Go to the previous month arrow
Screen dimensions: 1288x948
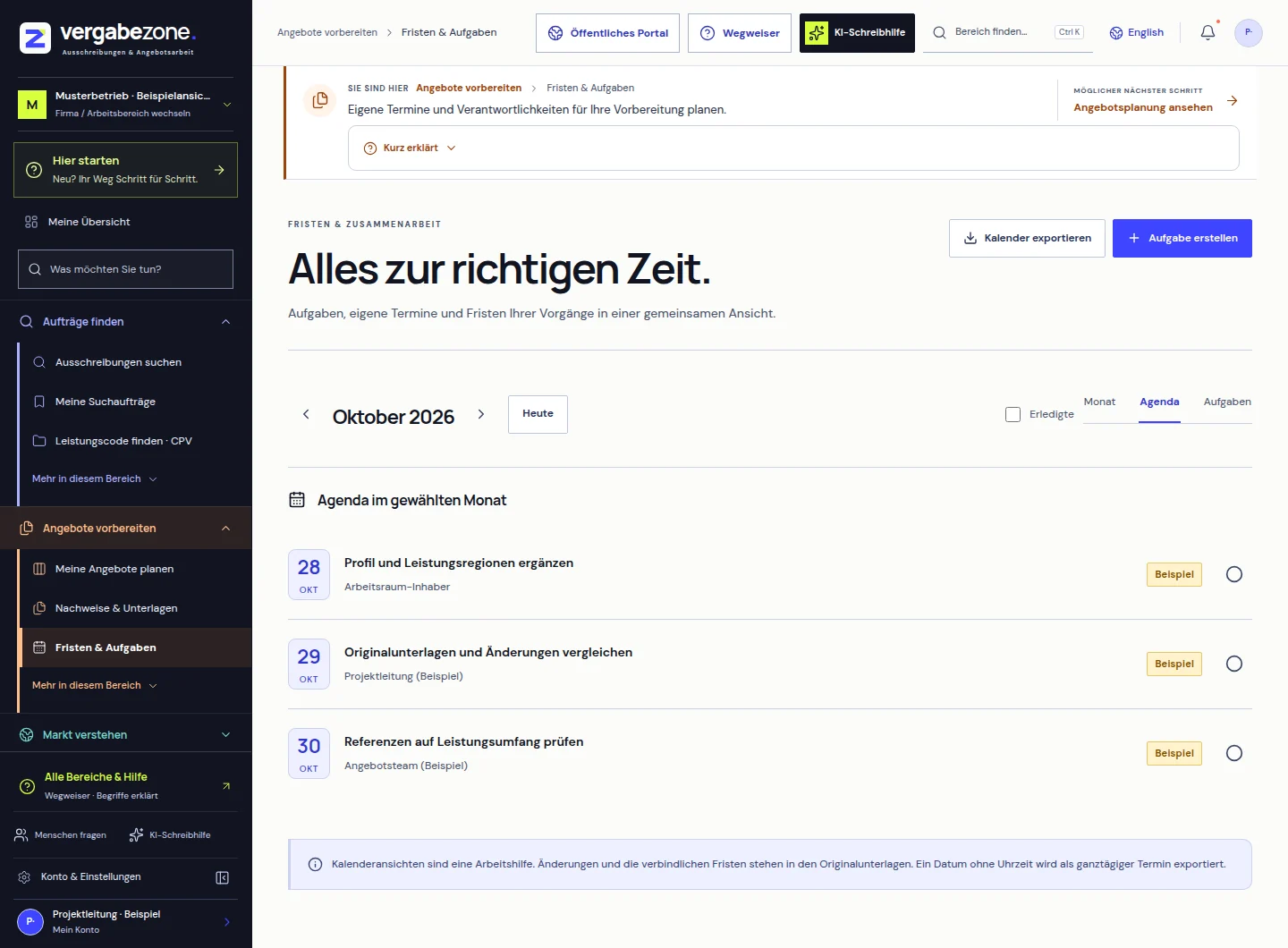click(306, 414)
